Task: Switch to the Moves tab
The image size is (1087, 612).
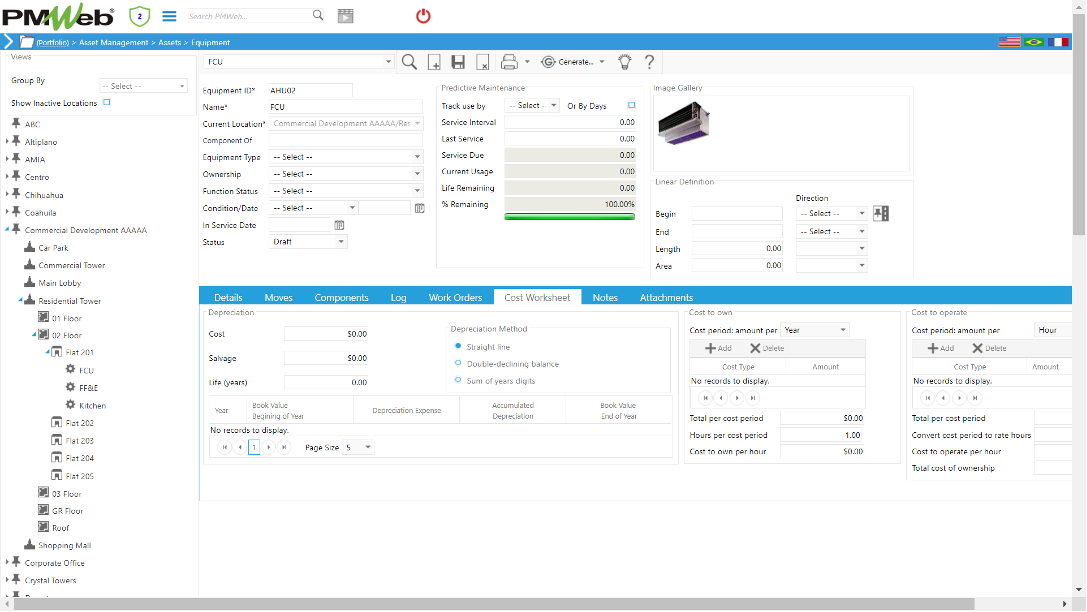Action: 279,297
